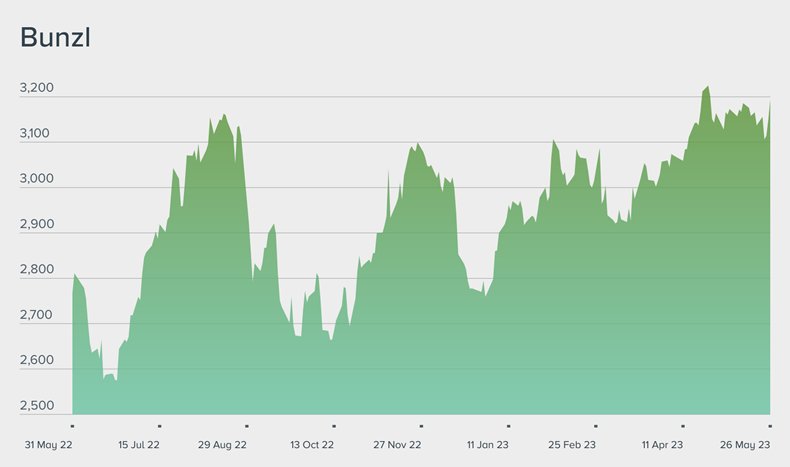
Task: Click the 3,200 price axis label
Action: (37, 89)
